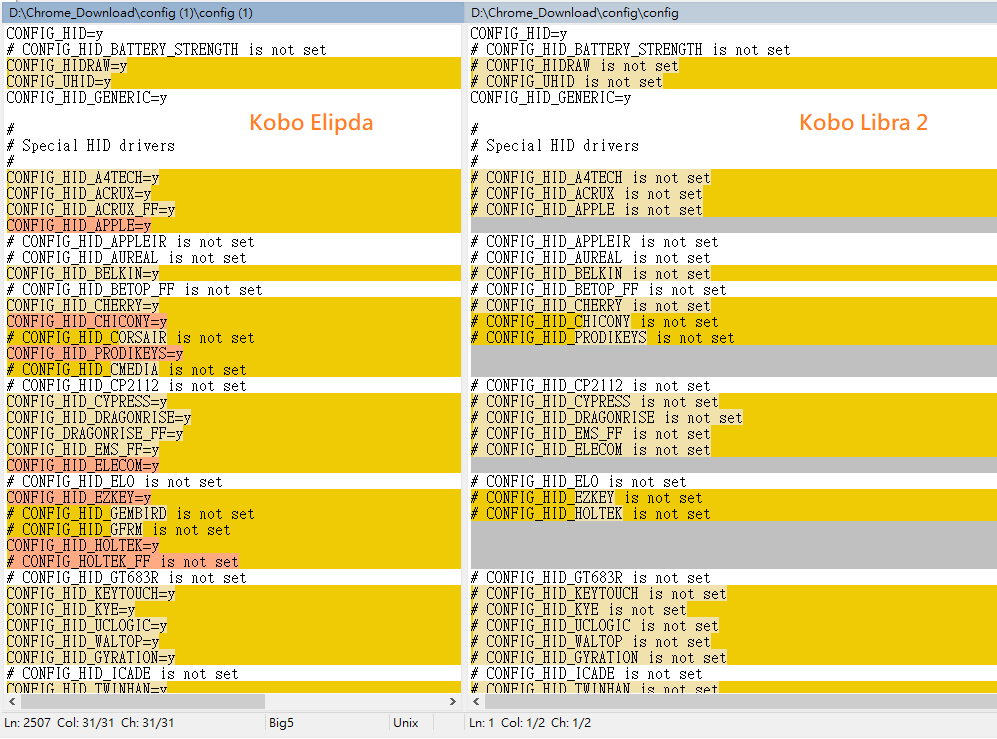
Task: Click '# CONFIG_HID_CMEDIA is not set'
Action: [127, 370]
